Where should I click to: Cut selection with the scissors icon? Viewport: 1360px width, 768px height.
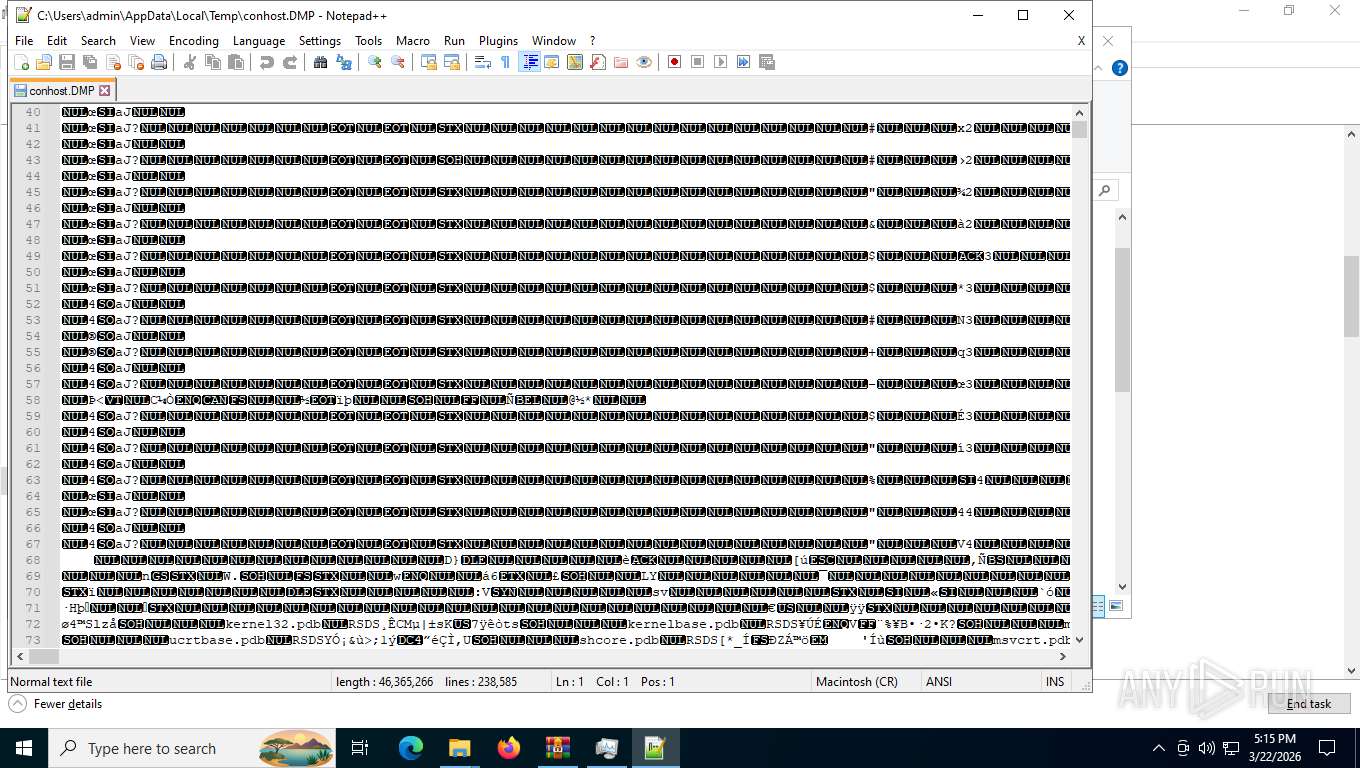[190, 62]
